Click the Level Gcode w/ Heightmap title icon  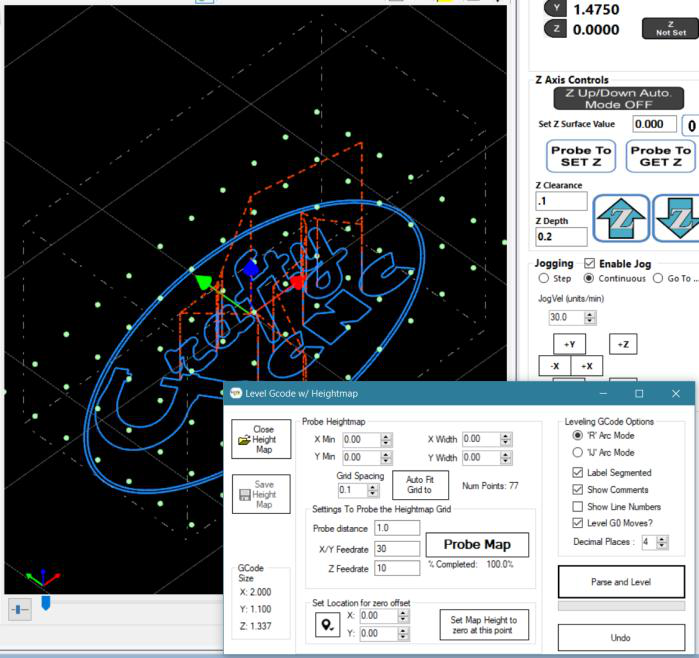pos(236,393)
